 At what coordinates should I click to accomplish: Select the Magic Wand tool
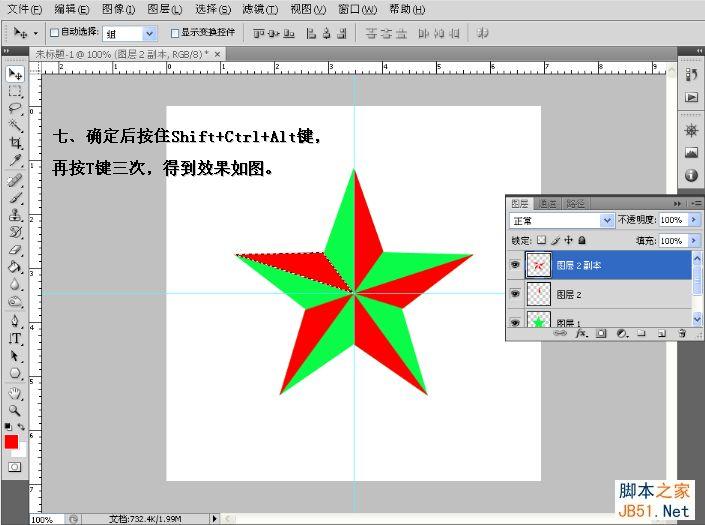pyautogui.click(x=15, y=125)
